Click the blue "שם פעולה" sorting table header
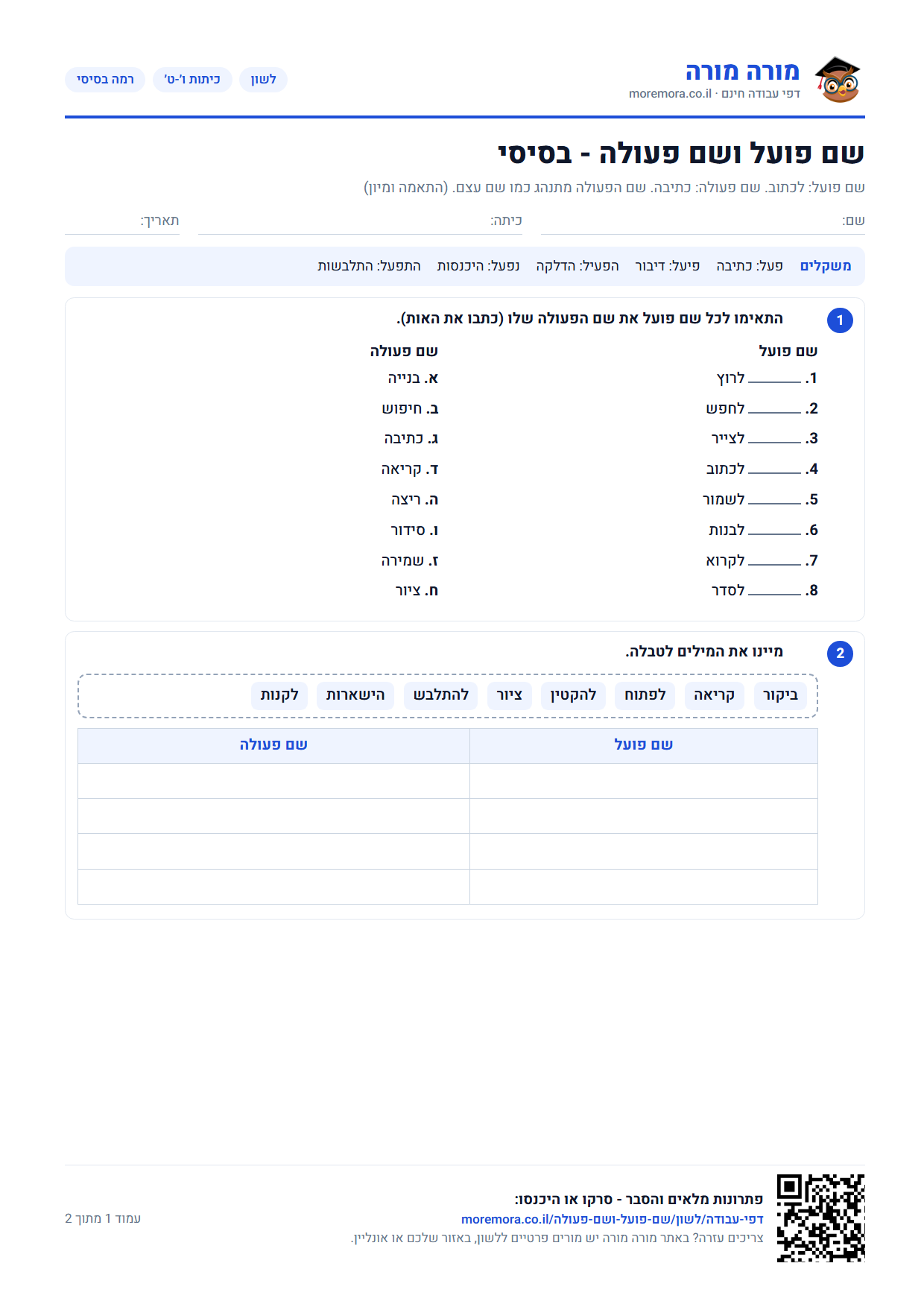Image resolution: width=924 pixels, height=1307 pixels. click(x=273, y=745)
